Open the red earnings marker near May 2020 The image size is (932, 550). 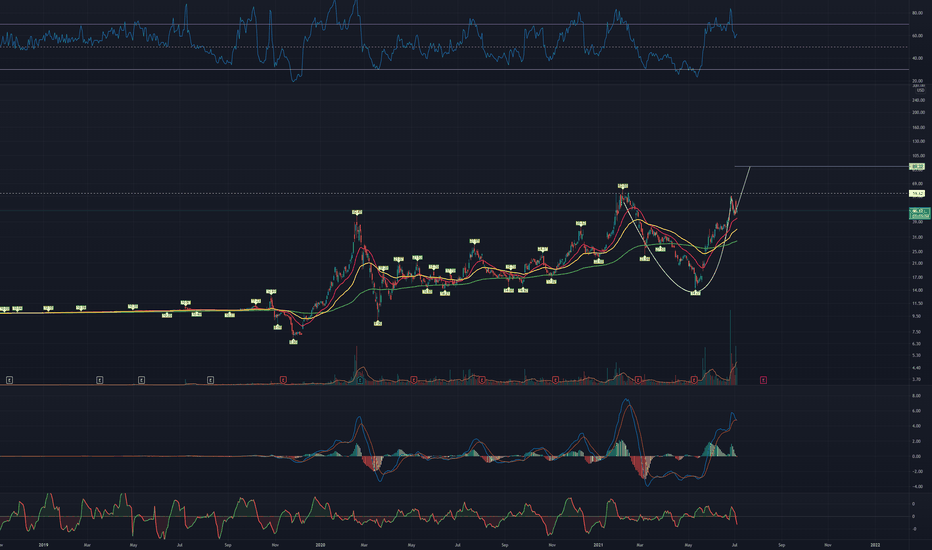tap(414, 379)
